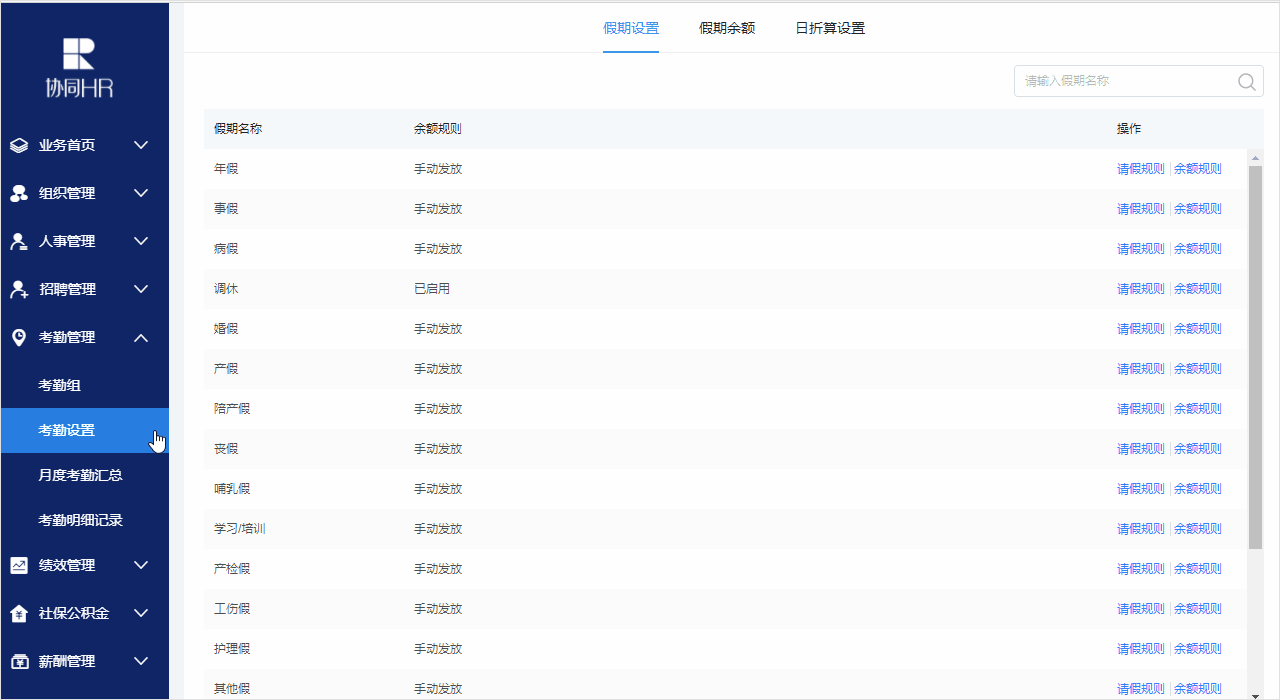Open 请假规则 for 学习/培训

click(1141, 529)
